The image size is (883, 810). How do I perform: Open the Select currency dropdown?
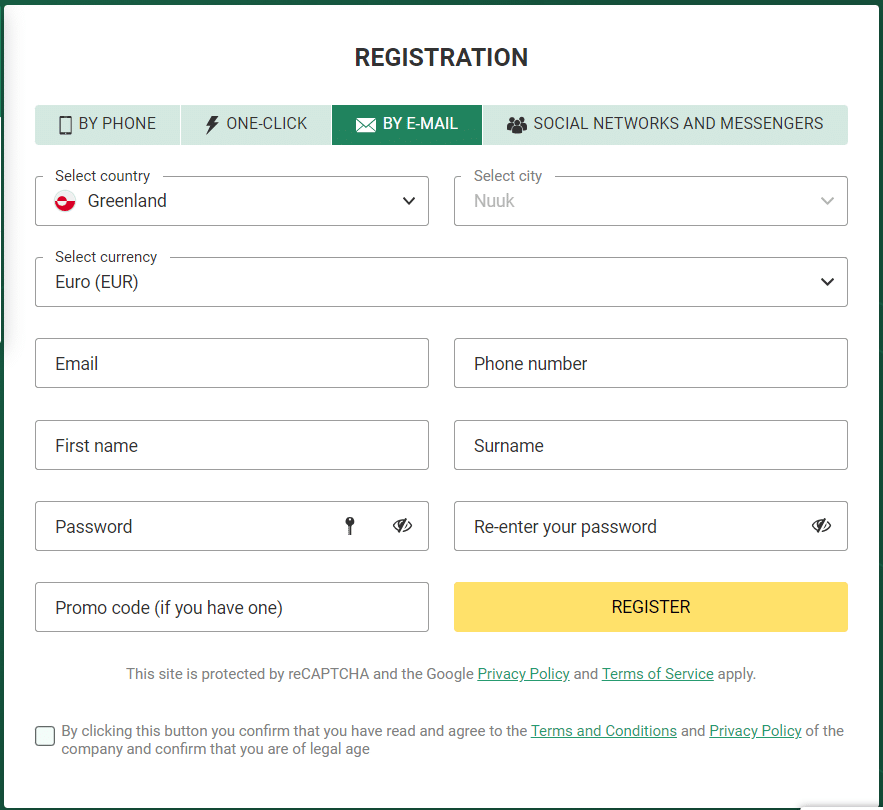click(x=441, y=282)
